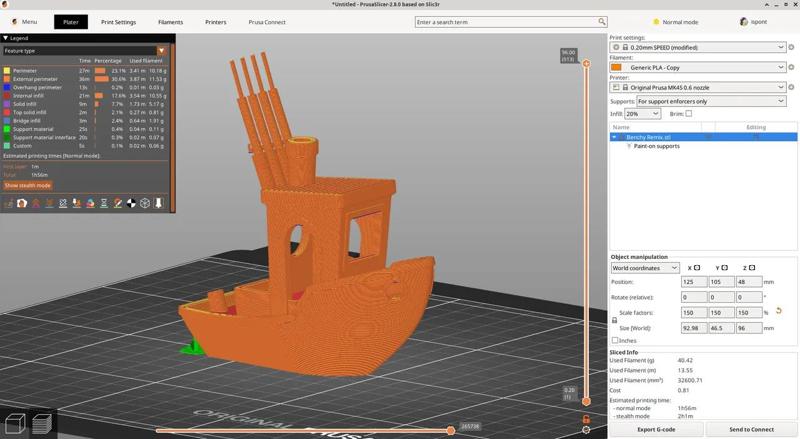Click the Normal mode button
The width and height of the screenshot is (800, 439).
pyautogui.click(x=676, y=22)
